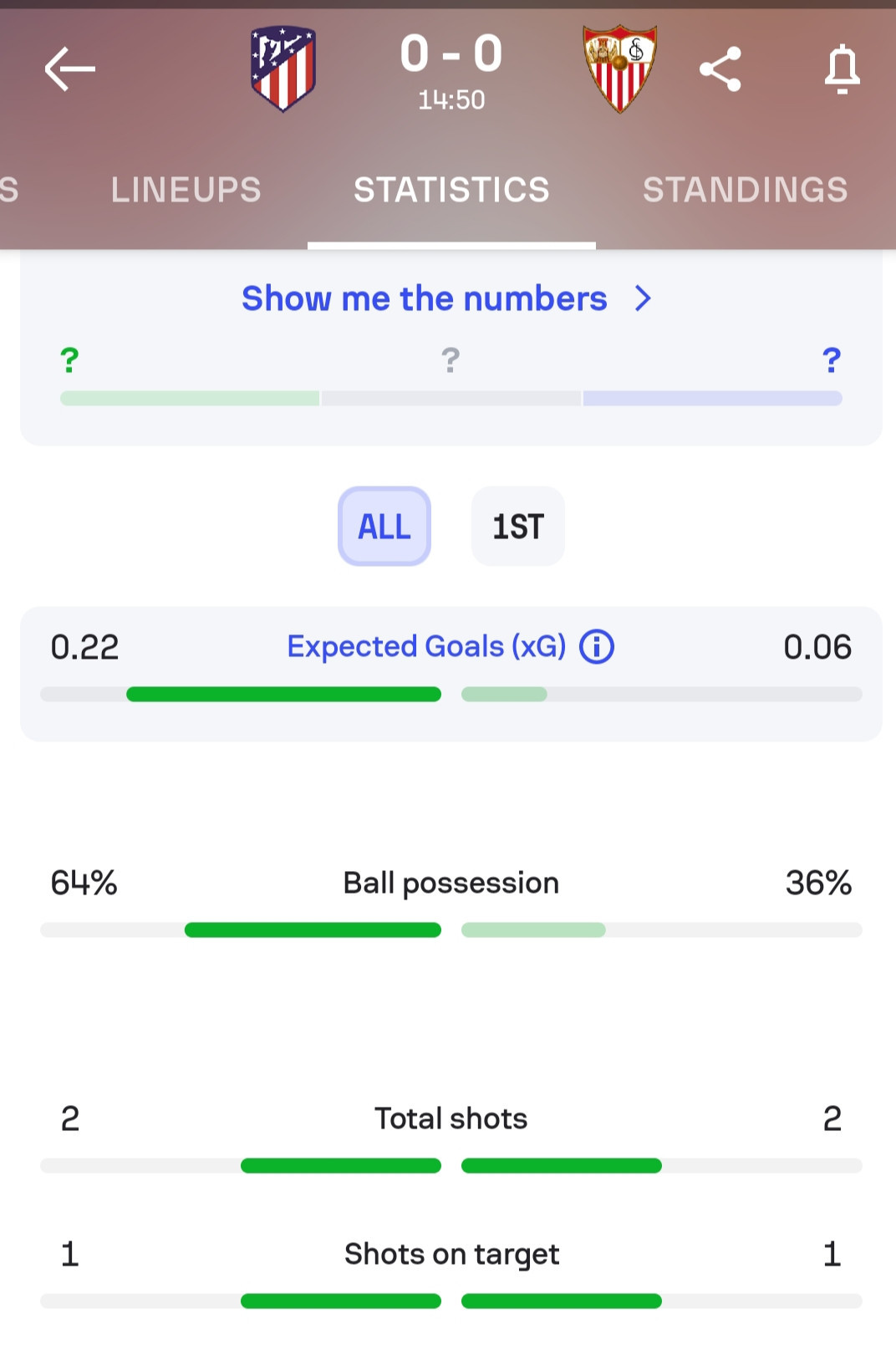The height and width of the screenshot is (1345, 896).
Task: Tap the Expected Goals info icon
Action: (x=597, y=647)
